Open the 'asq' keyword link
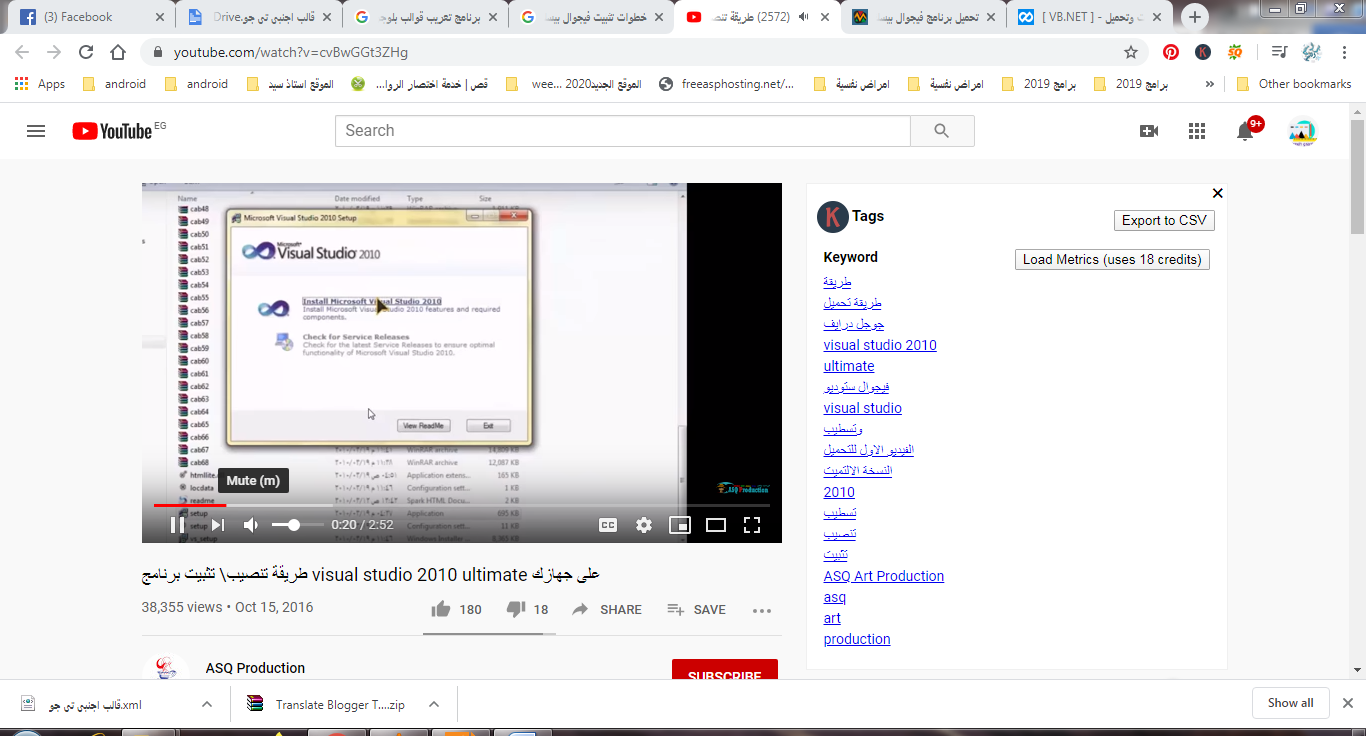The image size is (1366, 736). pos(835,597)
